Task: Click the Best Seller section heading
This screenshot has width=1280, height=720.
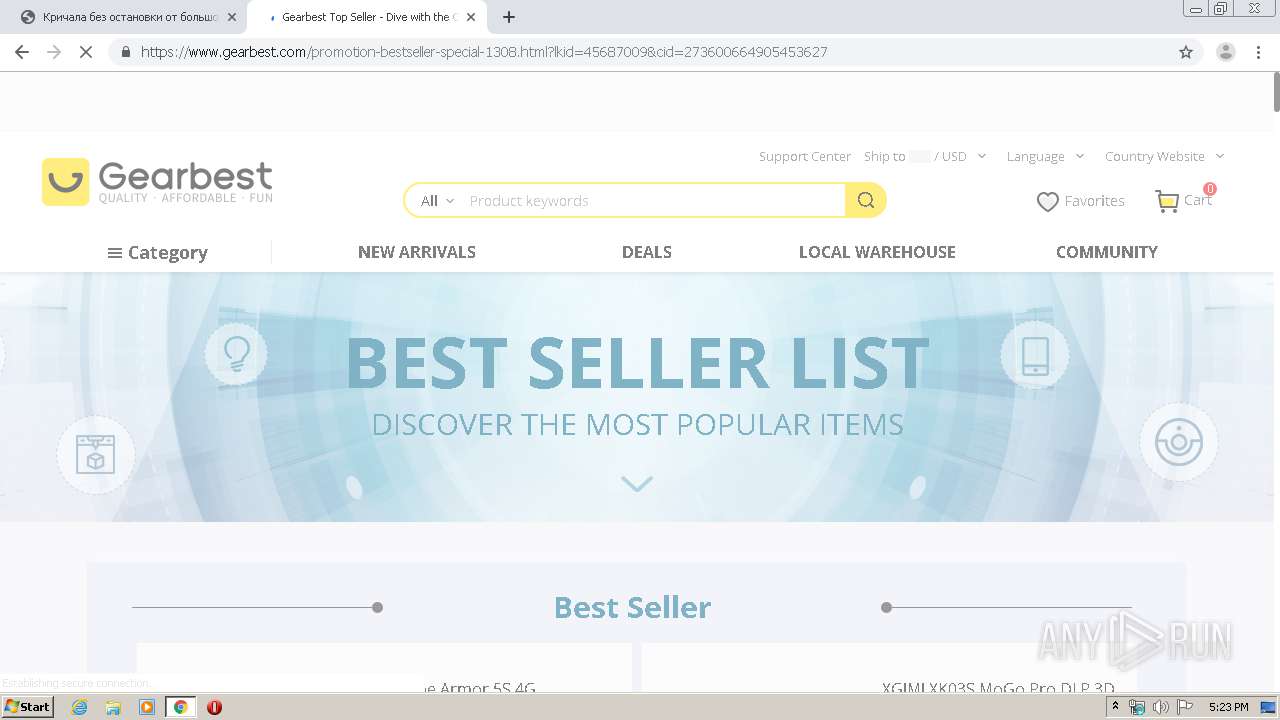Action: pyautogui.click(x=632, y=607)
